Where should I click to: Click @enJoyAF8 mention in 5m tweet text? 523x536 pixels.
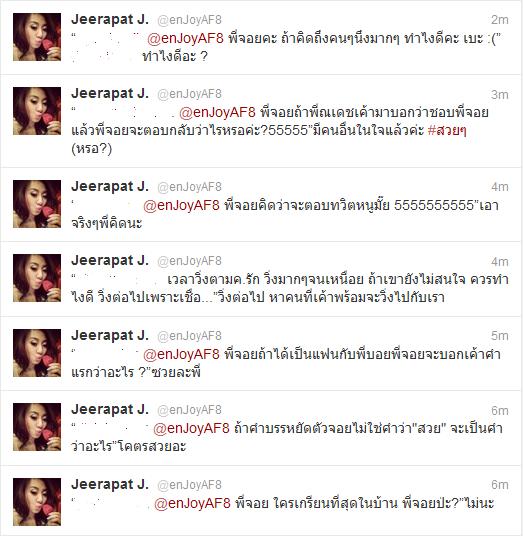point(181,354)
